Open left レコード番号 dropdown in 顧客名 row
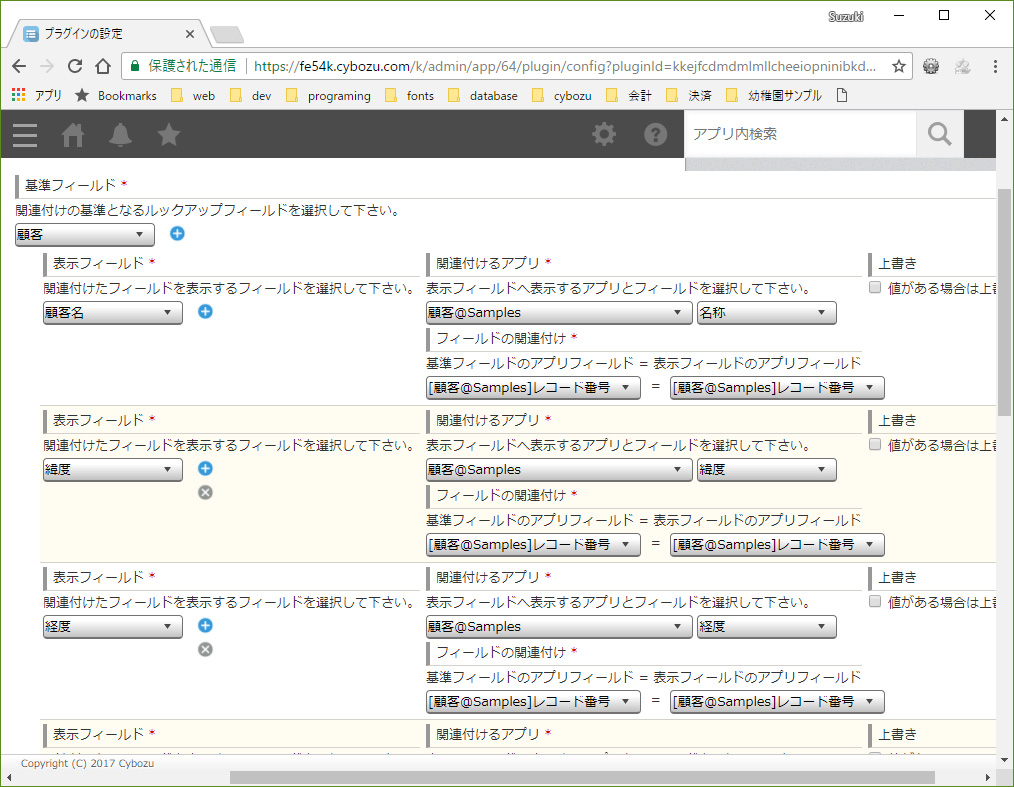Viewport: 1014px width, 787px height. coord(533,388)
